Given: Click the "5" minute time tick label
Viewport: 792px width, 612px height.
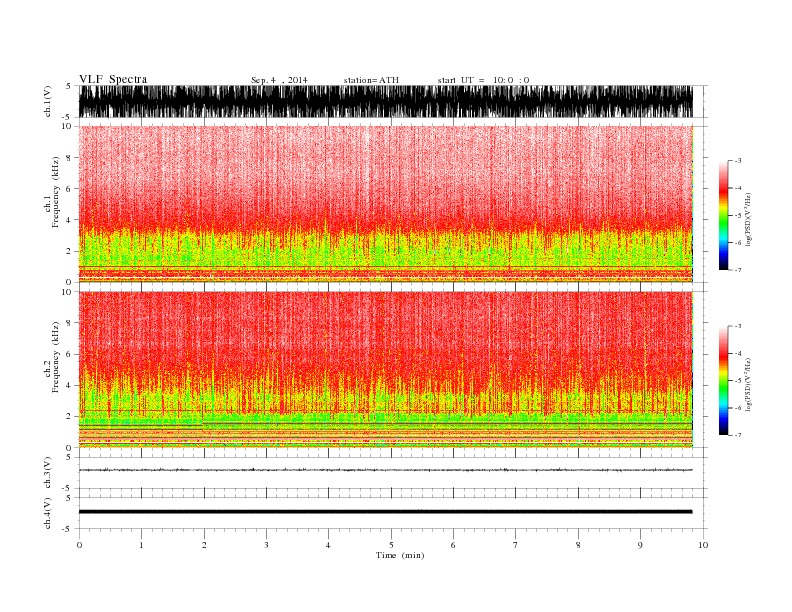Looking at the screenshot, I should [391, 545].
